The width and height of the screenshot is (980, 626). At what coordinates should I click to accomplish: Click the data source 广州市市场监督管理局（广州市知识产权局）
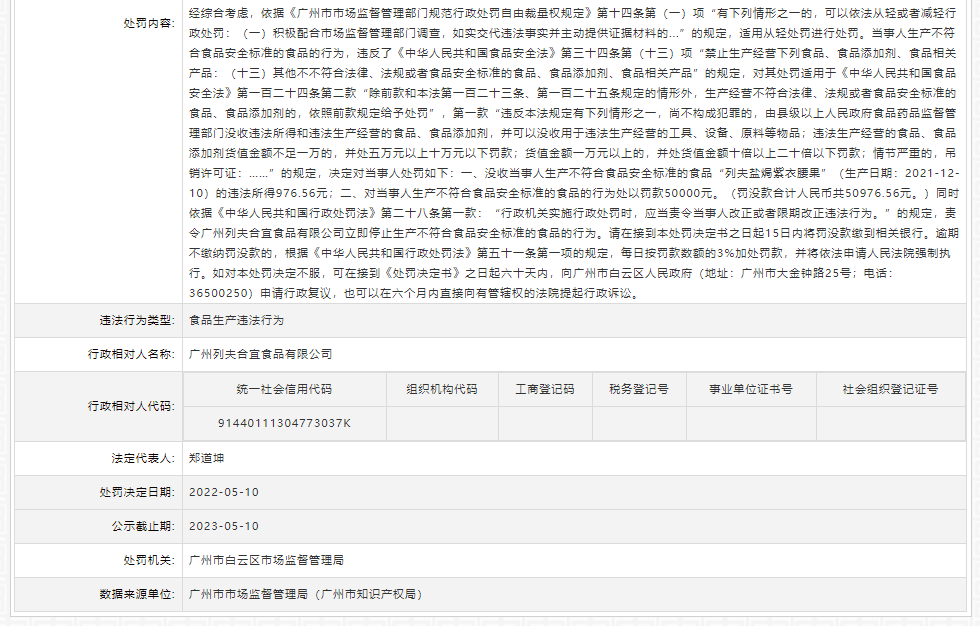304,594
